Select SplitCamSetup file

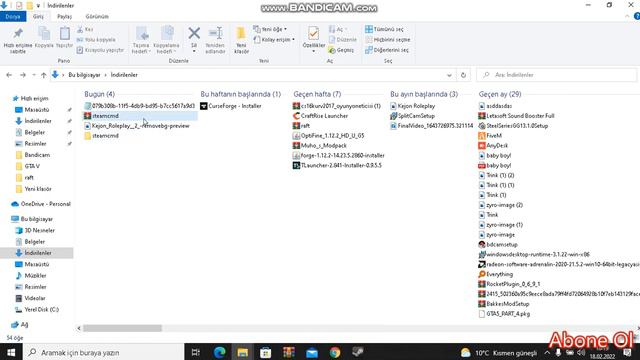pos(412,116)
